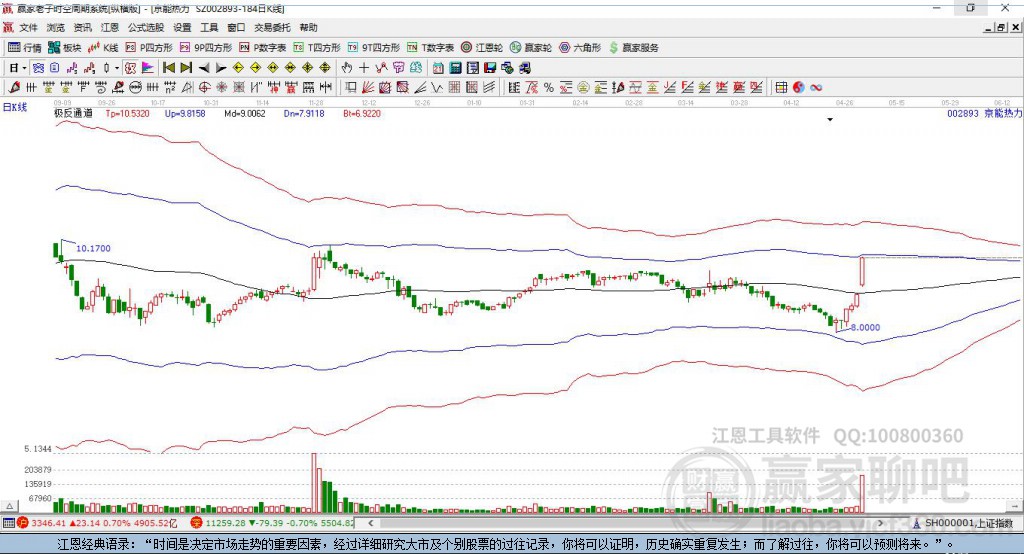The image size is (1024, 554).
Task: Click the grid table icon beside yin-yang
Action: point(781,88)
